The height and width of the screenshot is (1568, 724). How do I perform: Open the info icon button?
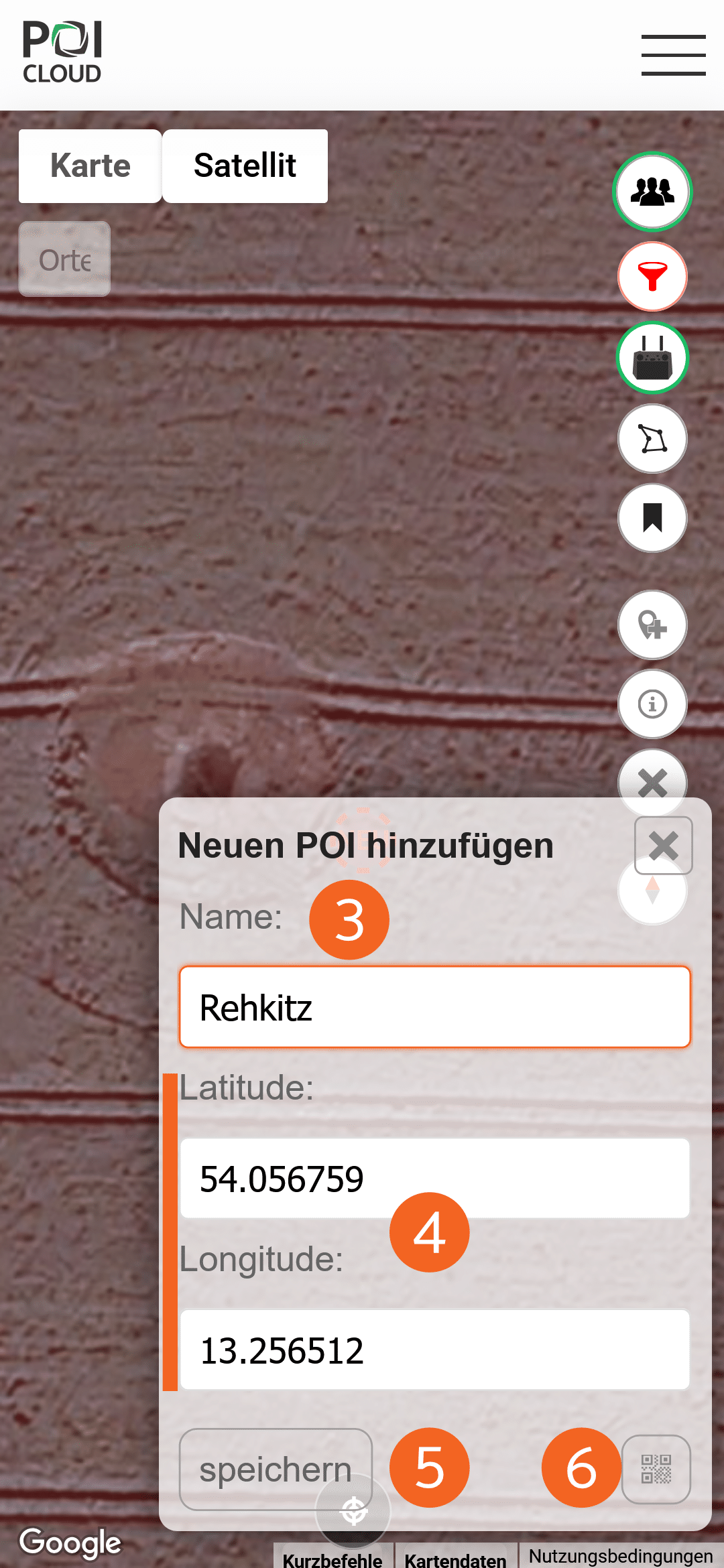click(x=652, y=704)
